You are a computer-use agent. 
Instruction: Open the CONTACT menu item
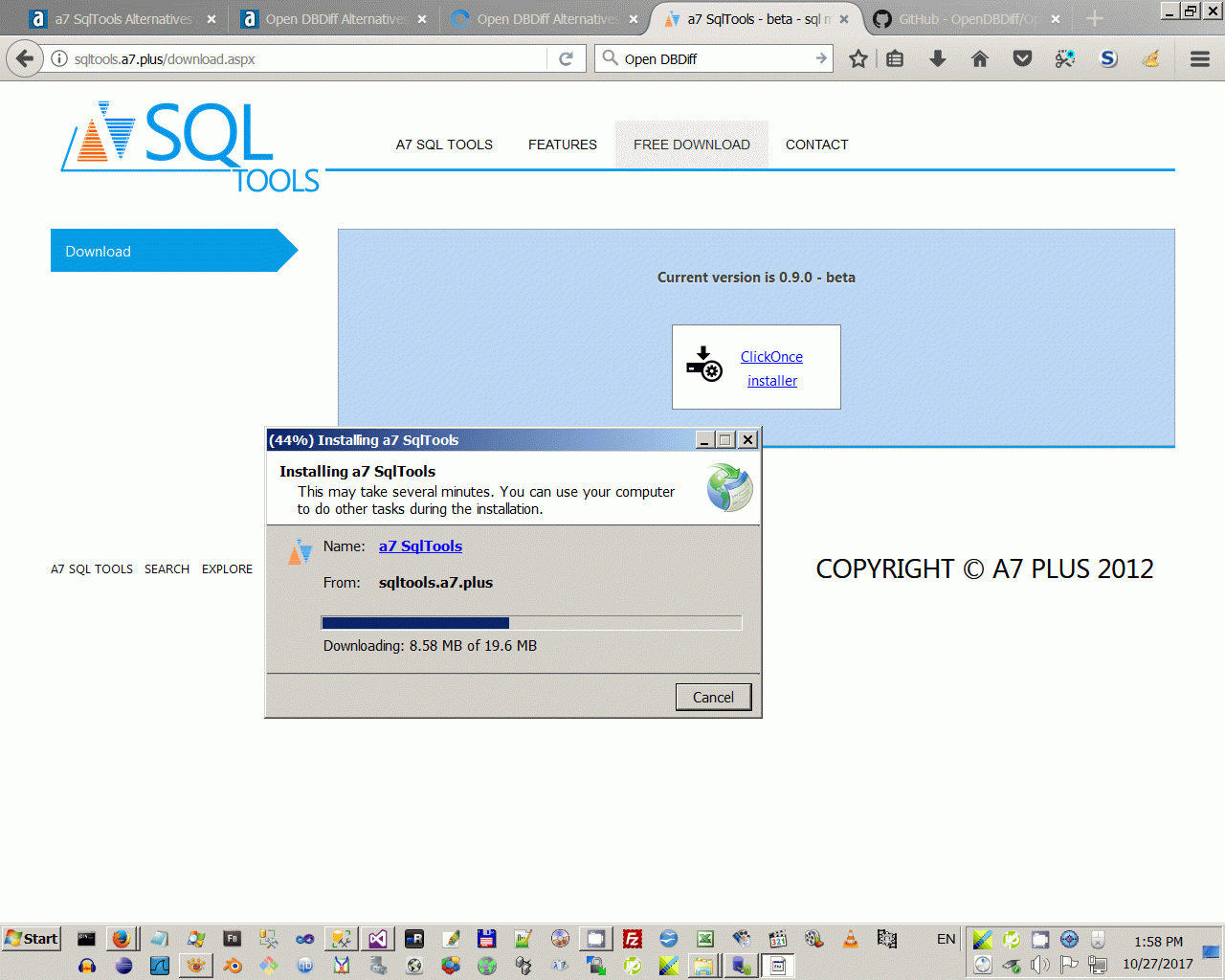(817, 145)
